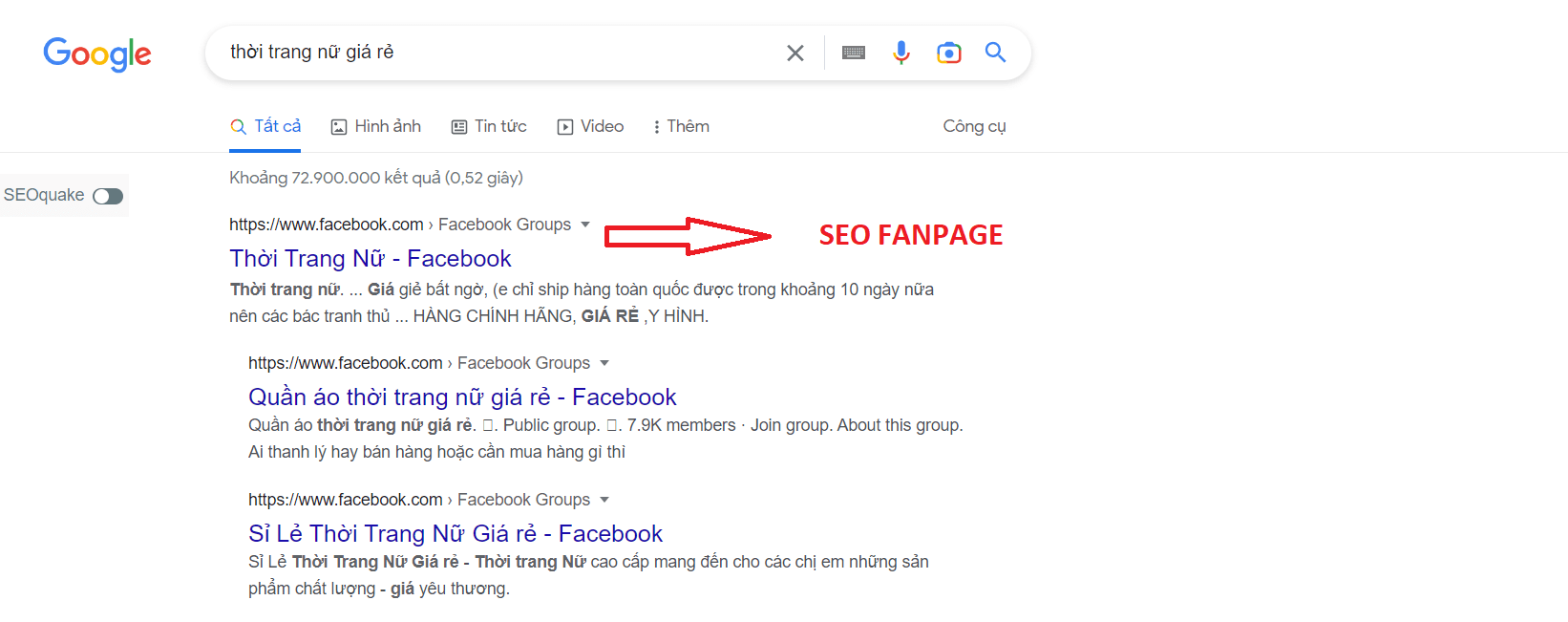
Task: Click in the search input field
Action: point(497,53)
